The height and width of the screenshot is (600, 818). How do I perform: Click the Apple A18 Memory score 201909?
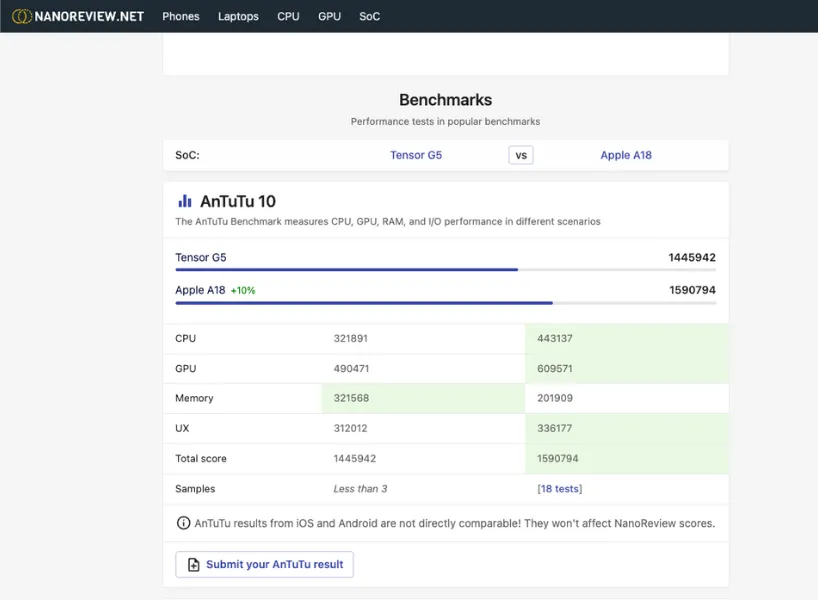click(x=555, y=398)
